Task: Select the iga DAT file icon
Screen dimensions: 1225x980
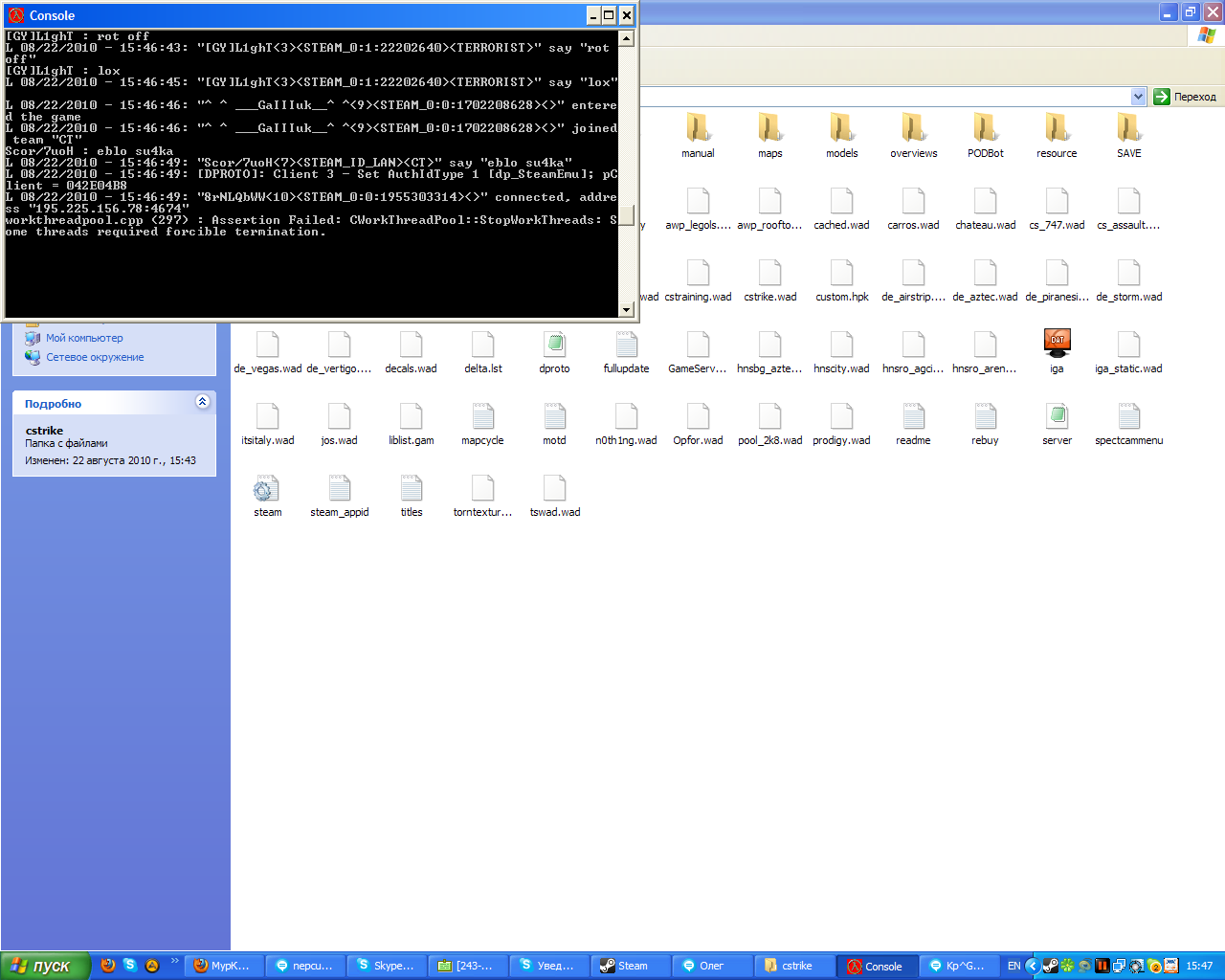Action: (1057, 344)
